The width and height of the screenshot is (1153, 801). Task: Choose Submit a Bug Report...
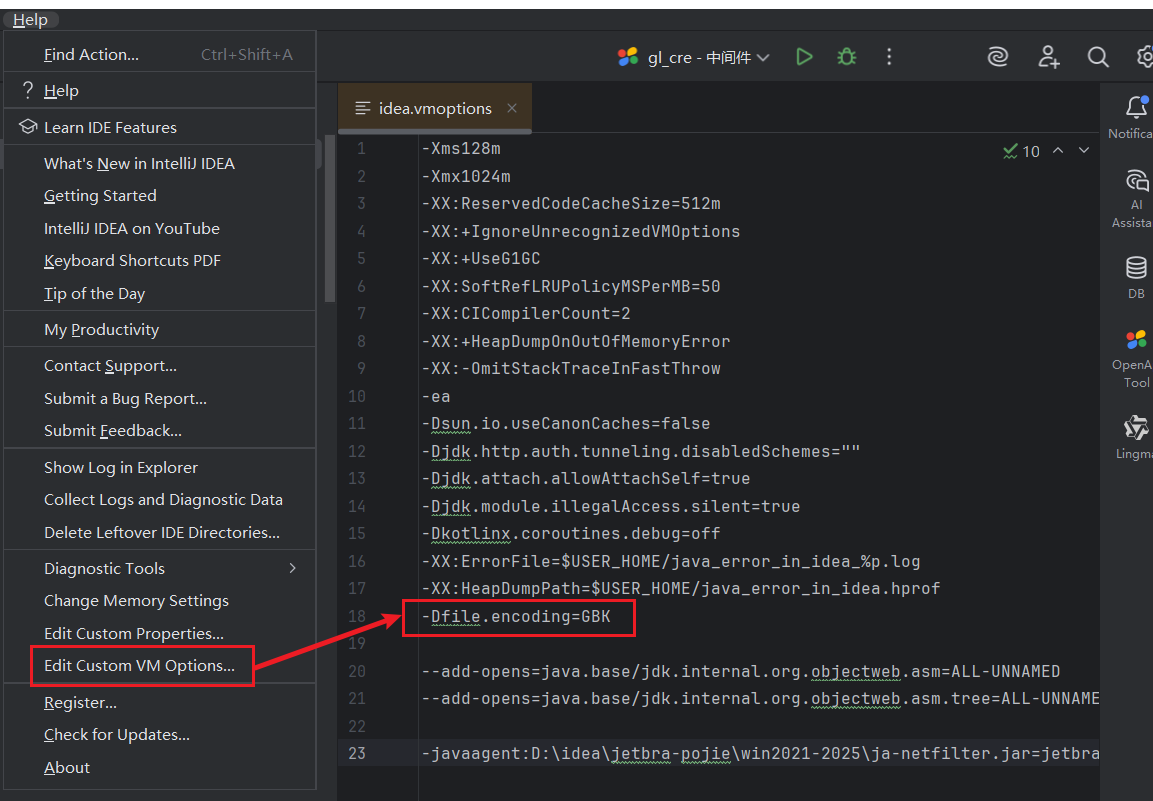tap(160, 398)
